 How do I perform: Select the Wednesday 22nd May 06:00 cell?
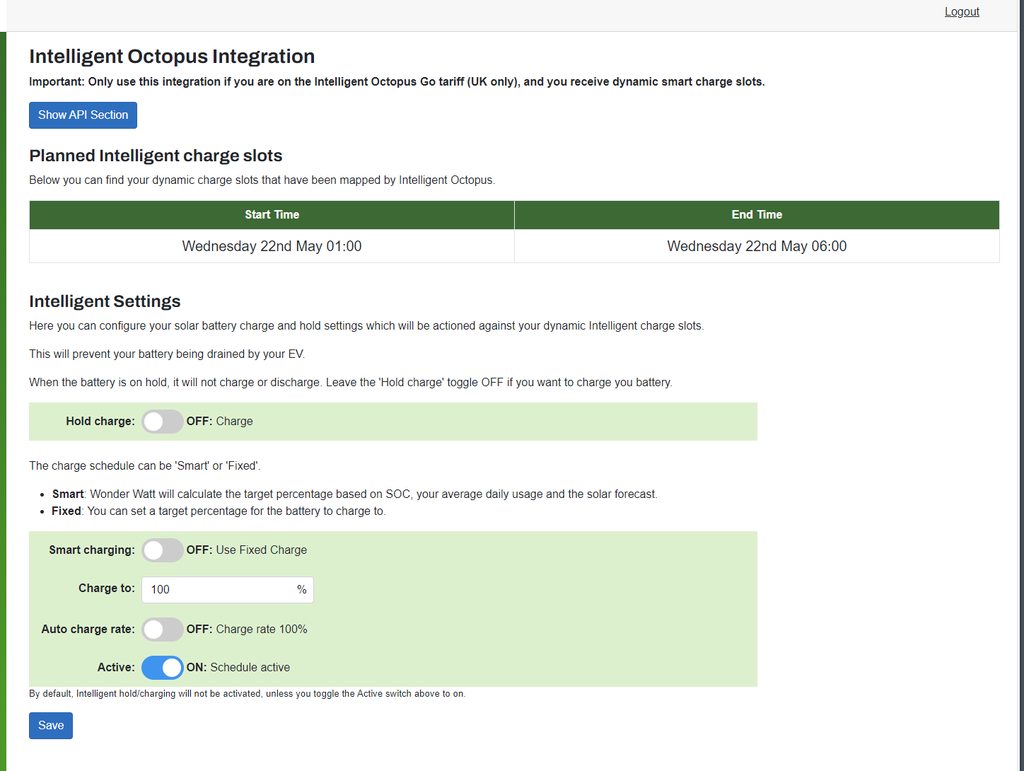tap(757, 246)
